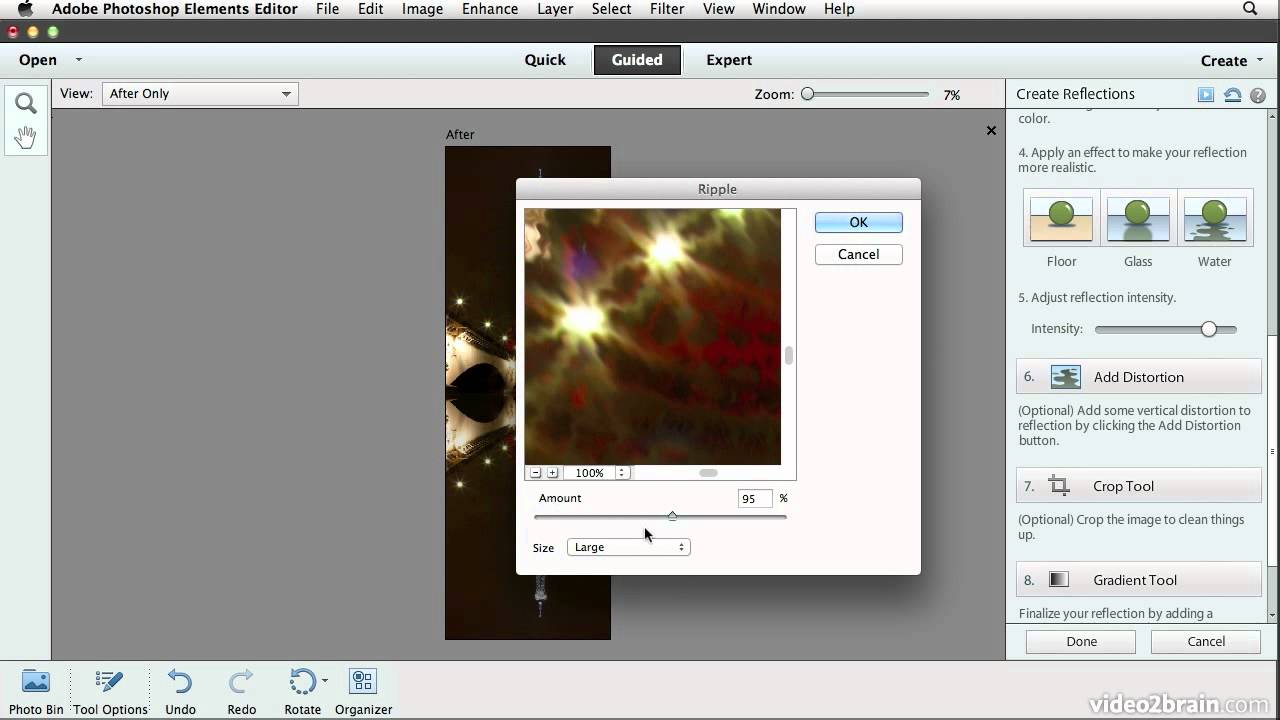Open the File menu

[327, 9]
